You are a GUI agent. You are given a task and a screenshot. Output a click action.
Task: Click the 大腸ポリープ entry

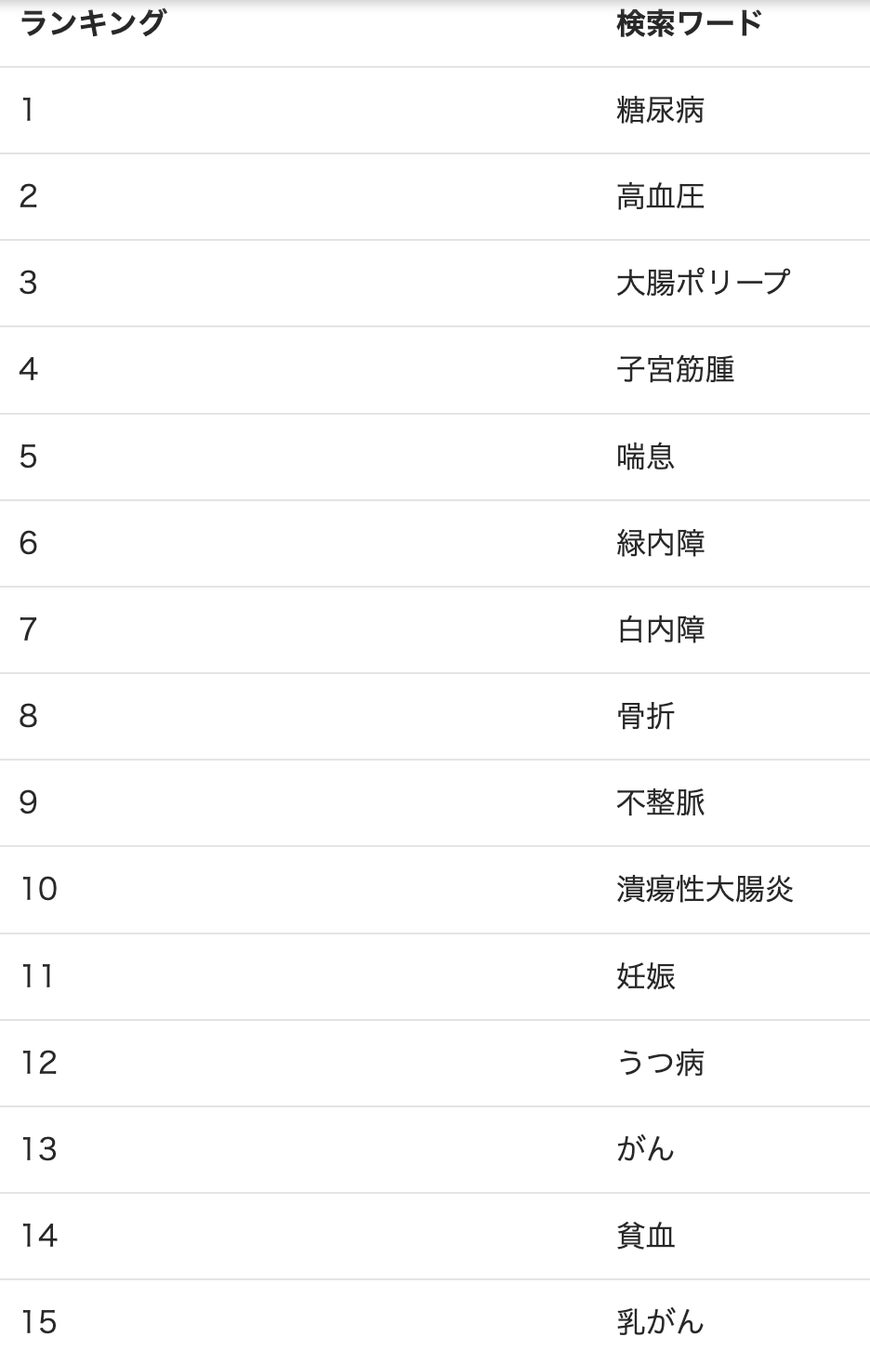tap(703, 283)
